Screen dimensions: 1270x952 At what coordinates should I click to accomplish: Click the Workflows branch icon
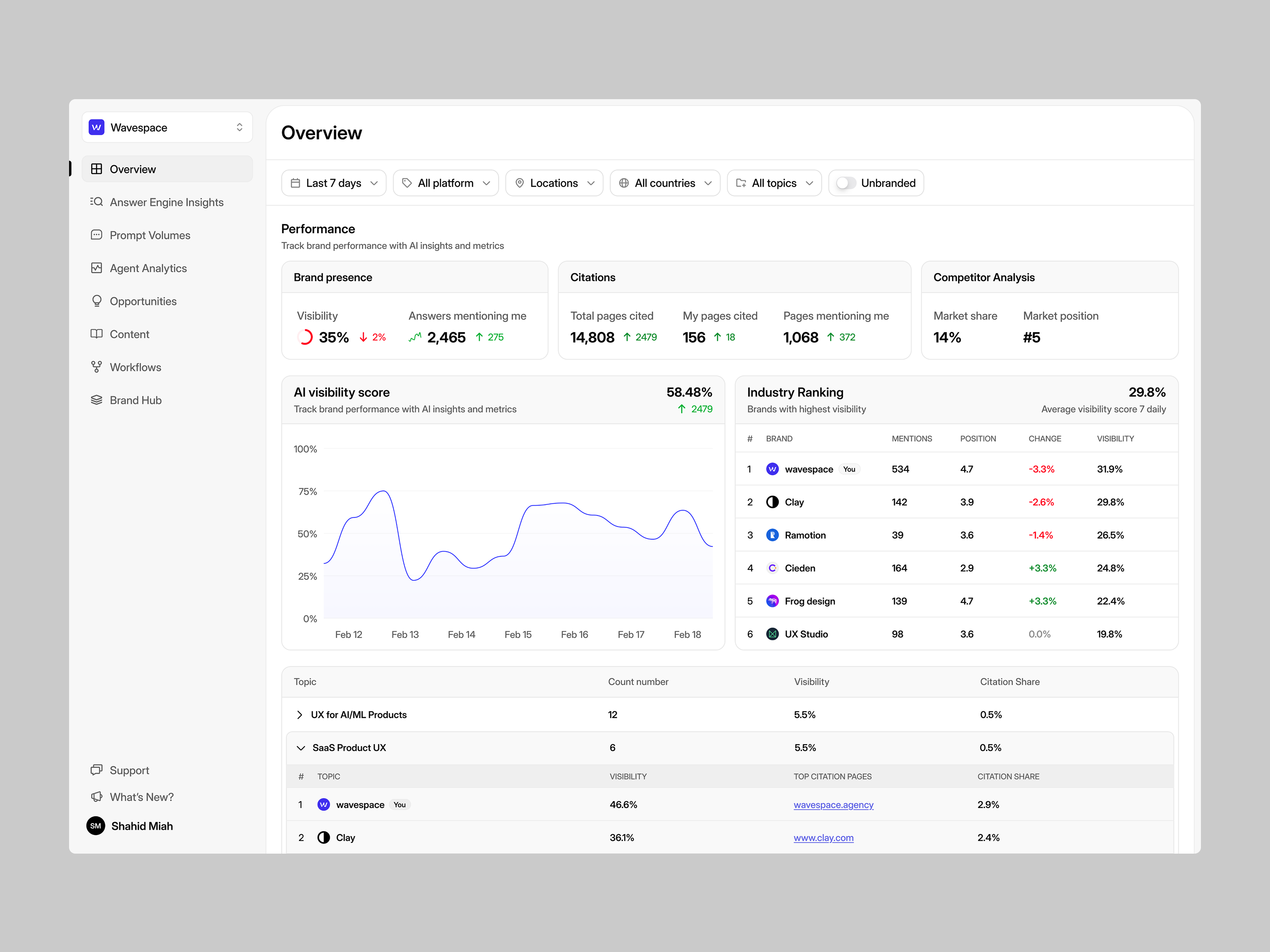pos(96,367)
